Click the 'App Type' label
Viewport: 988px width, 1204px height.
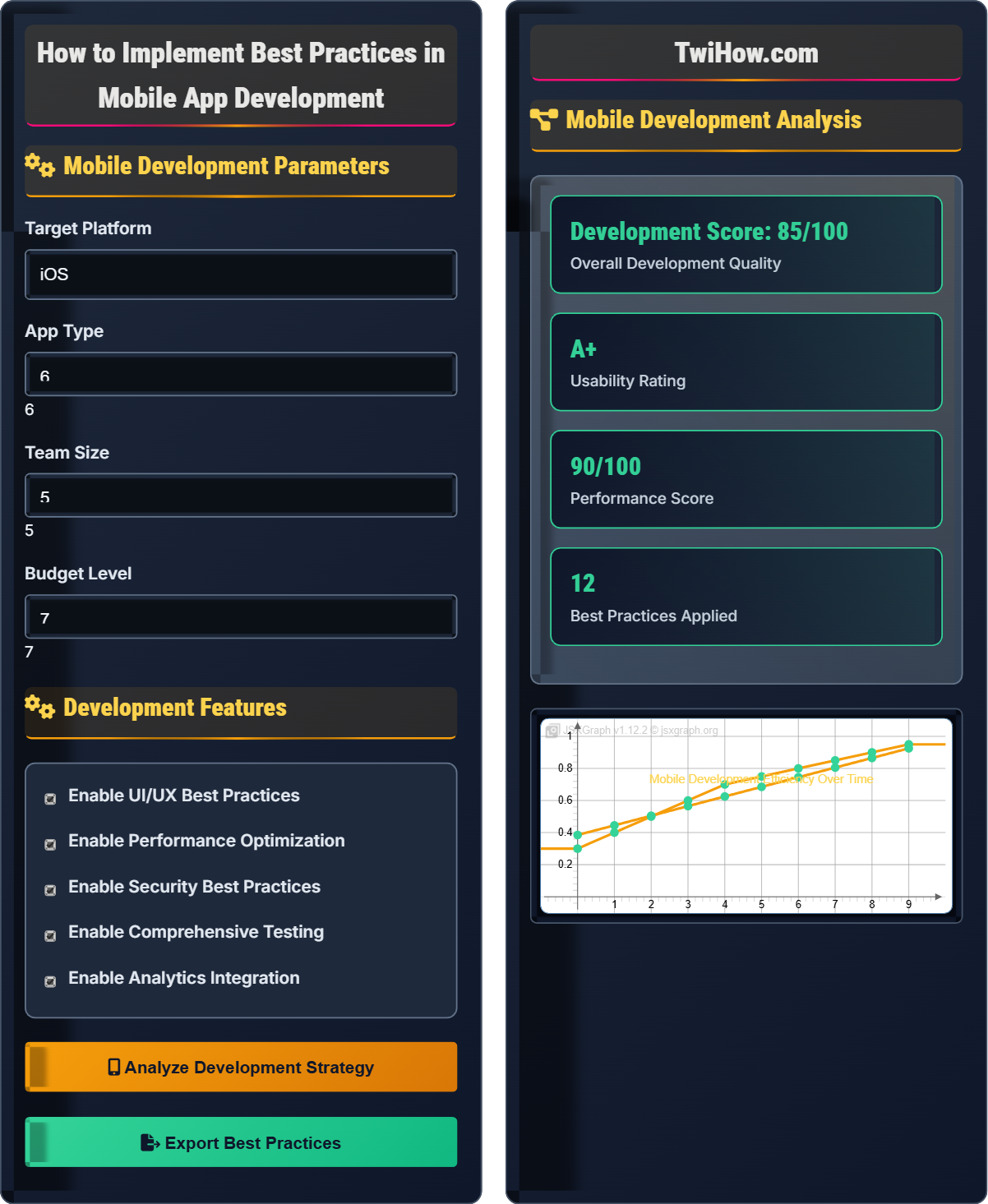pos(64,331)
